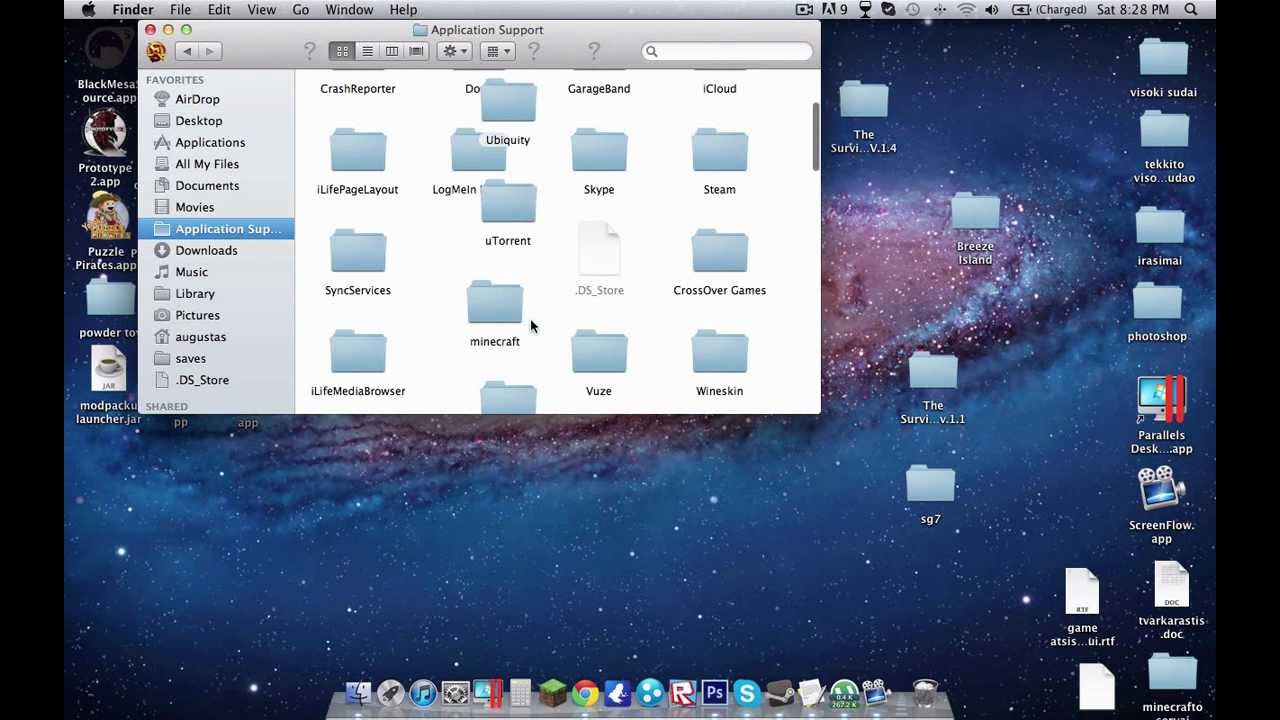Open the Edit menu
This screenshot has width=1280, height=720.
click(x=219, y=10)
